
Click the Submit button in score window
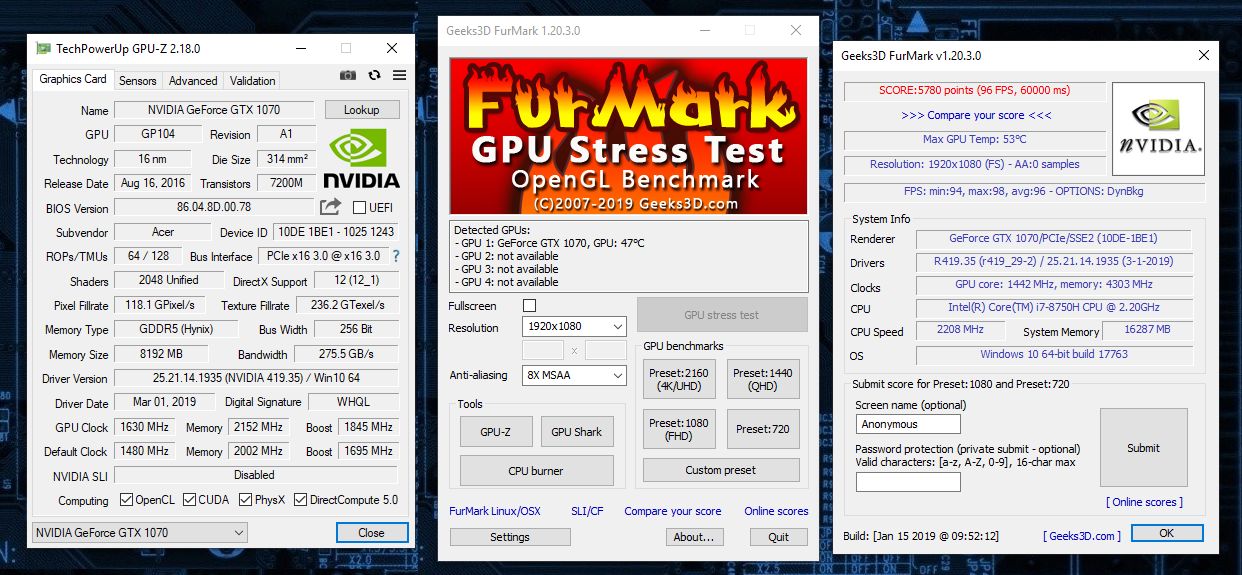[1144, 448]
